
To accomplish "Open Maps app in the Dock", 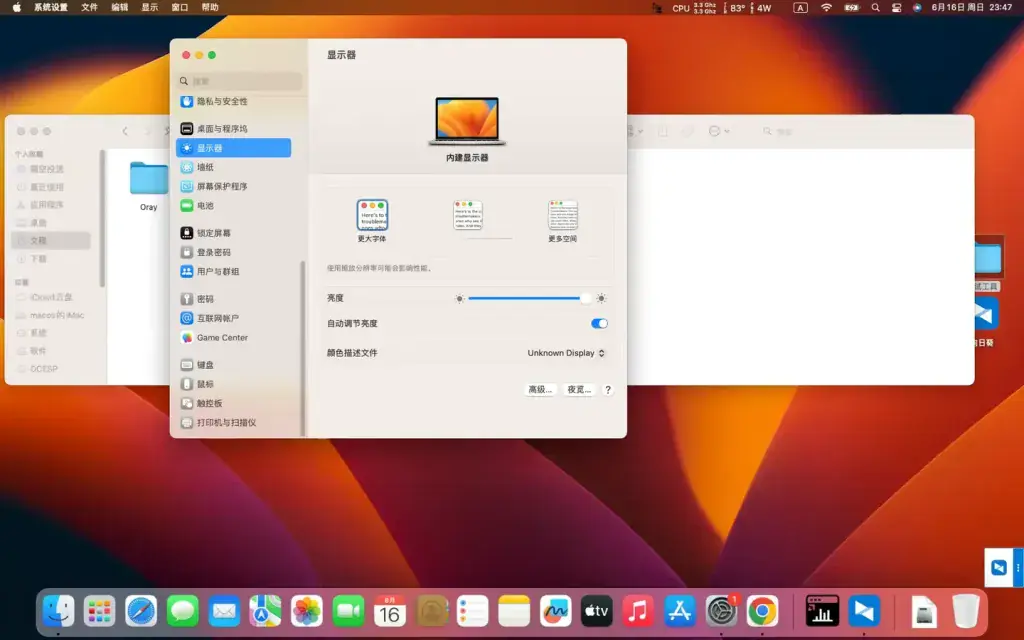I will [x=265, y=611].
